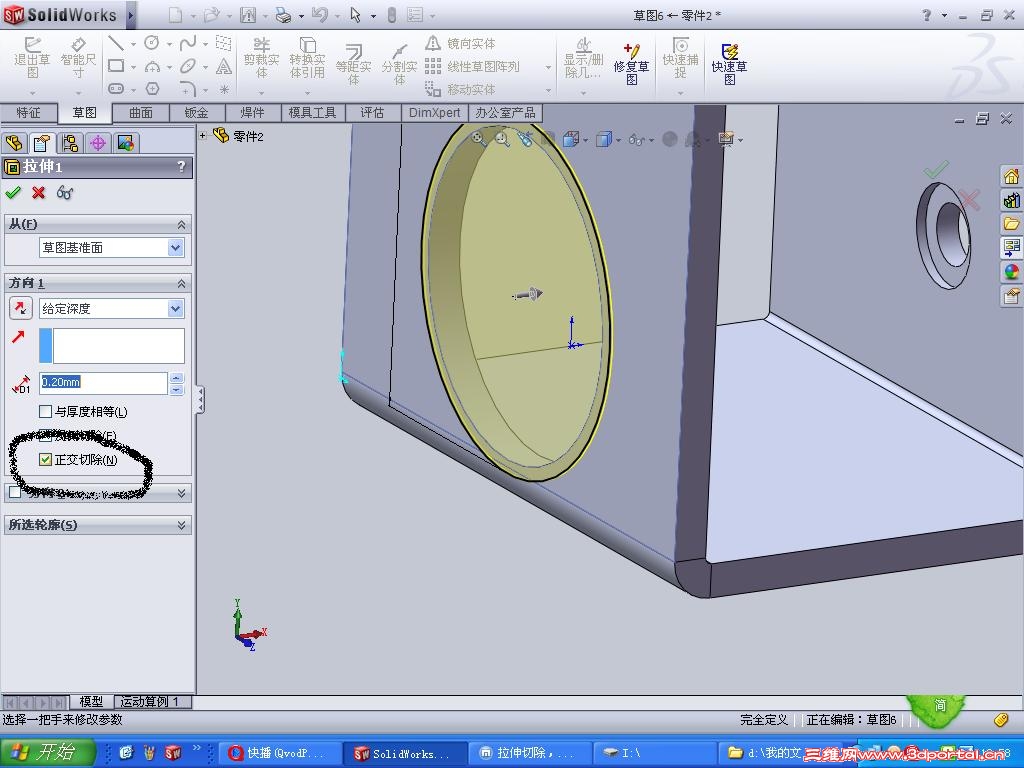Open 给定深度 end condition dropdown
Viewport: 1024px width, 768px height.
click(175, 308)
